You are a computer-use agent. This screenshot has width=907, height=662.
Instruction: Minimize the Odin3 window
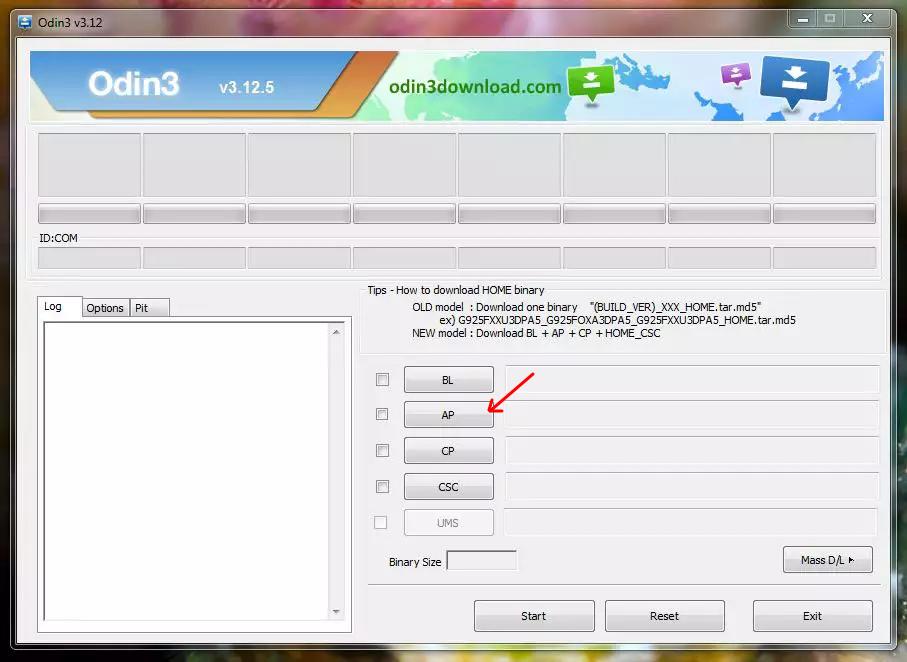pos(803,19)
